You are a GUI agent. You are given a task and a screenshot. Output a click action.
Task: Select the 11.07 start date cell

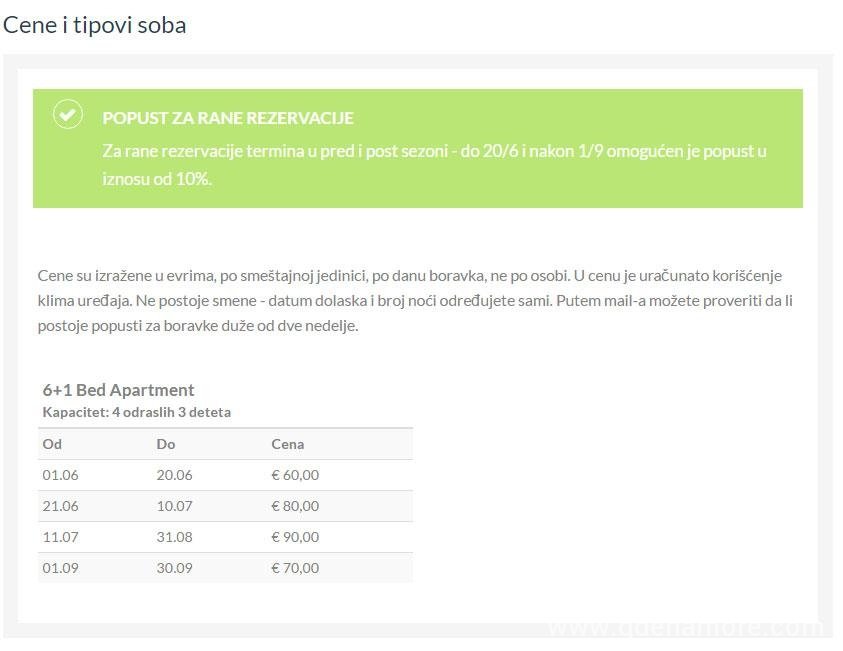60,537
